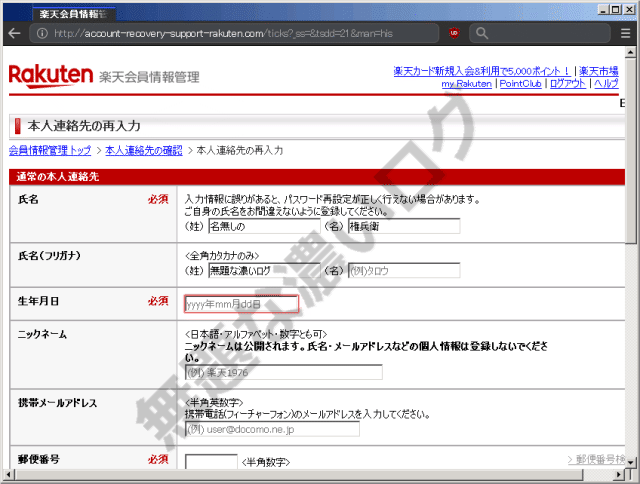Click the vertical scrollbar thumb

(631, 151)
